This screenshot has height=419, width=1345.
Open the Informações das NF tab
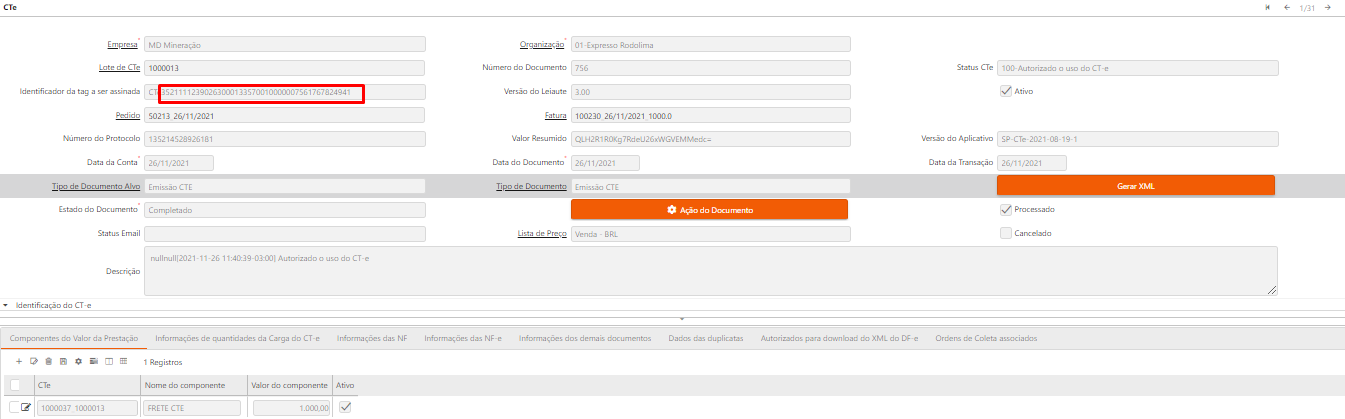coord(372,338)
